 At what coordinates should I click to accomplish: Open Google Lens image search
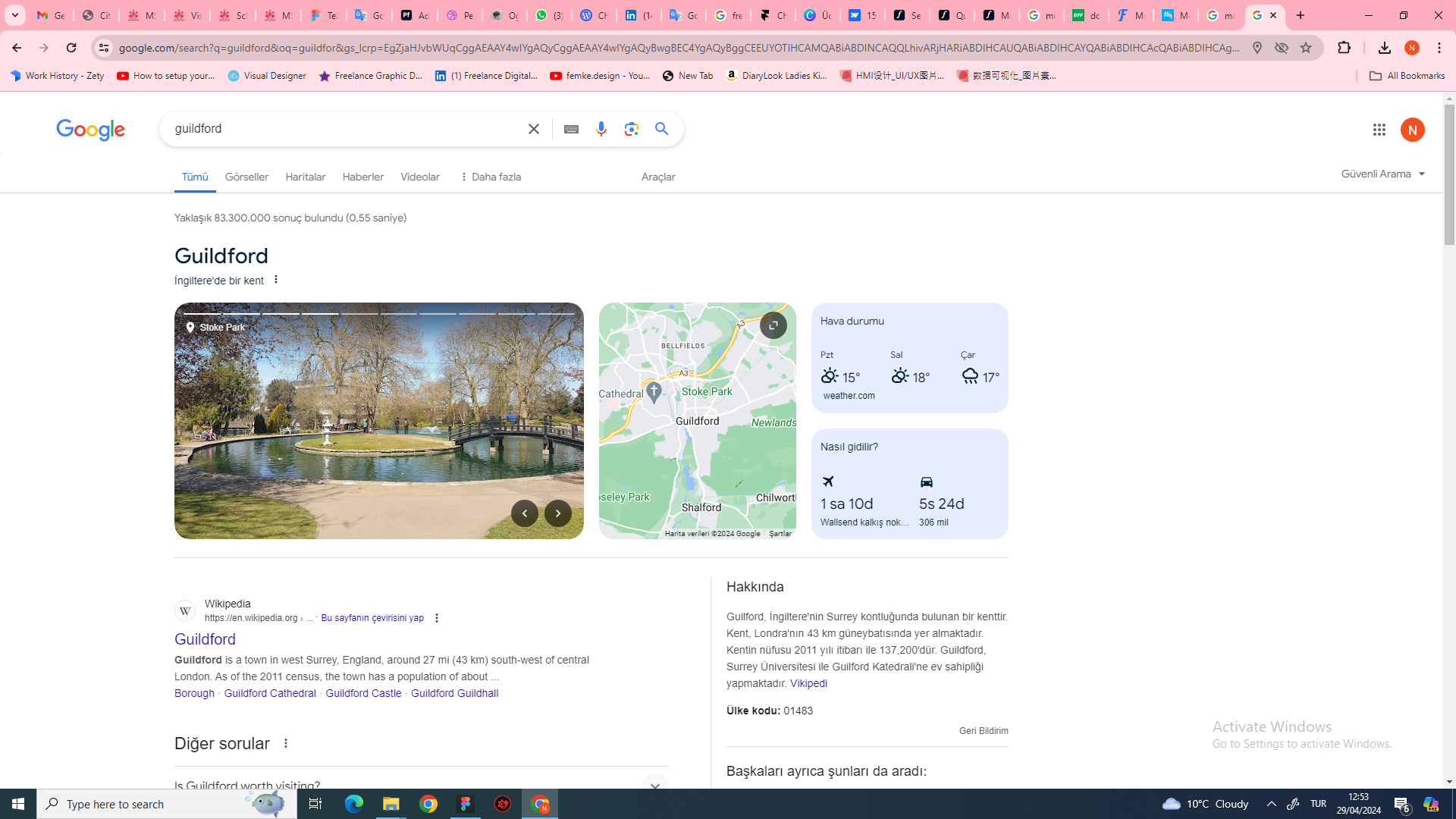point(632,129)
